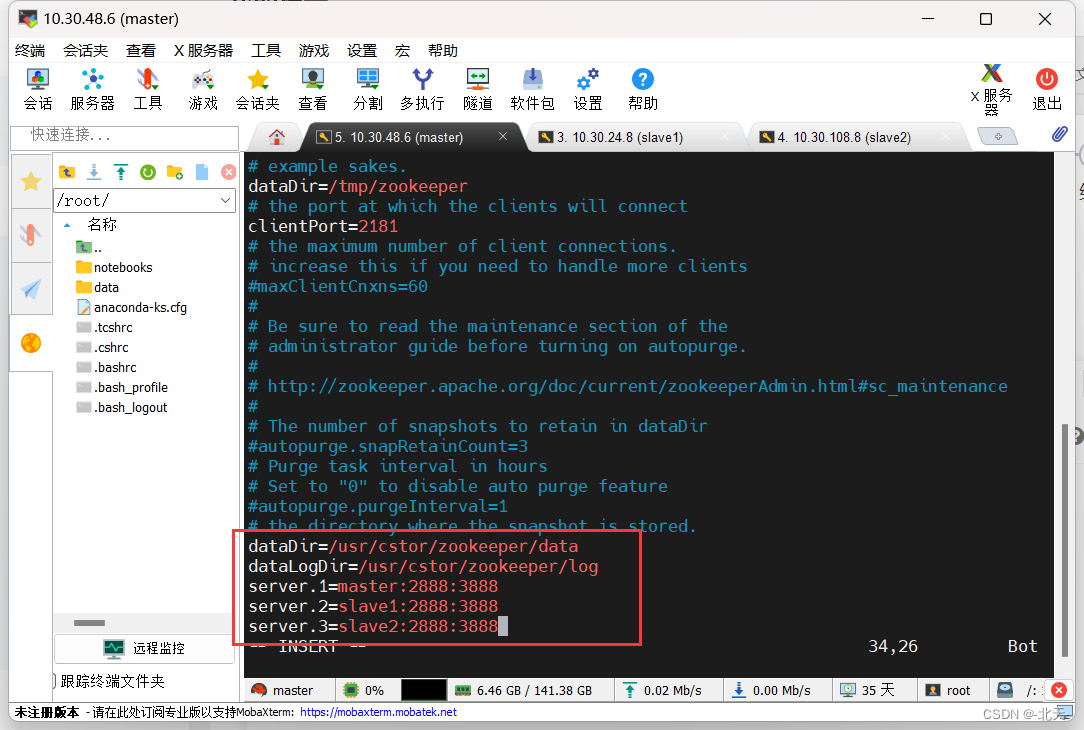Open the 设置 gear toolbar icon

click(x=588, y=89)
